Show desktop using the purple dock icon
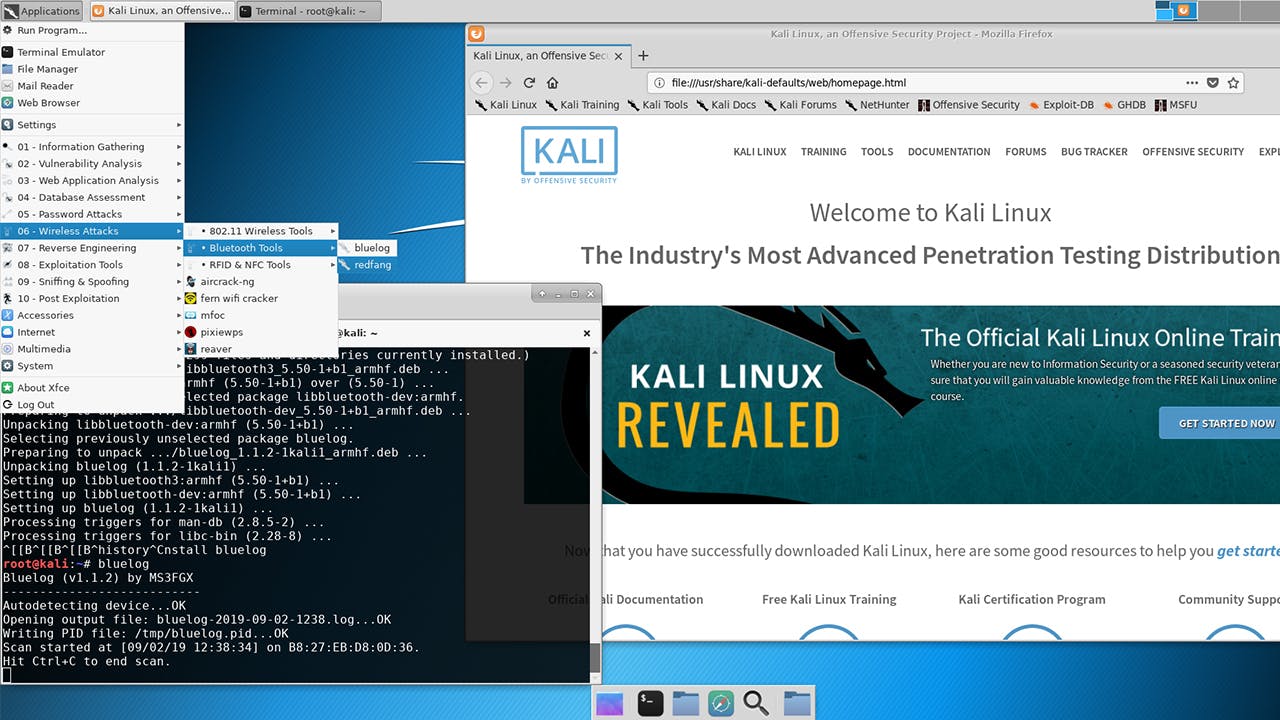Viewport: 1280px width, 720px height. click(610, 703)
